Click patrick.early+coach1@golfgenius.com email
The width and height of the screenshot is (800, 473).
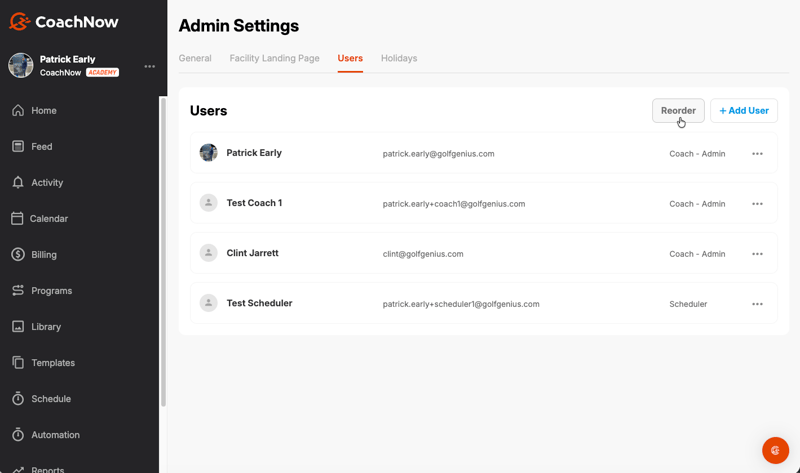454,204
